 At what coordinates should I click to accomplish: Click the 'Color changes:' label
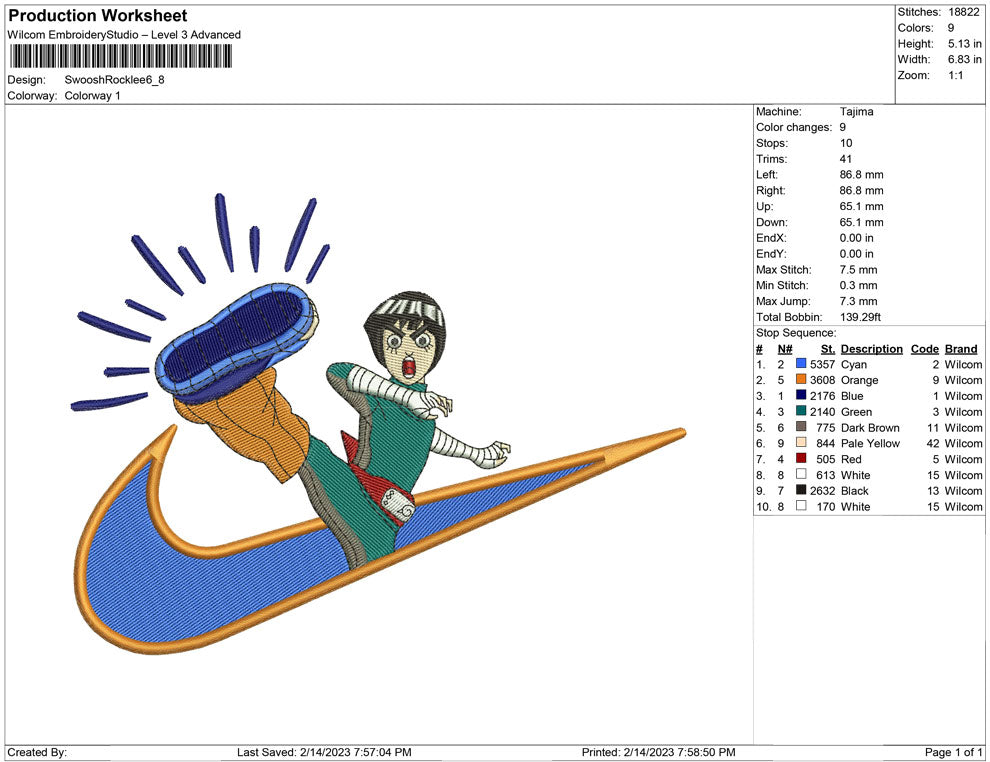[794, 128]
